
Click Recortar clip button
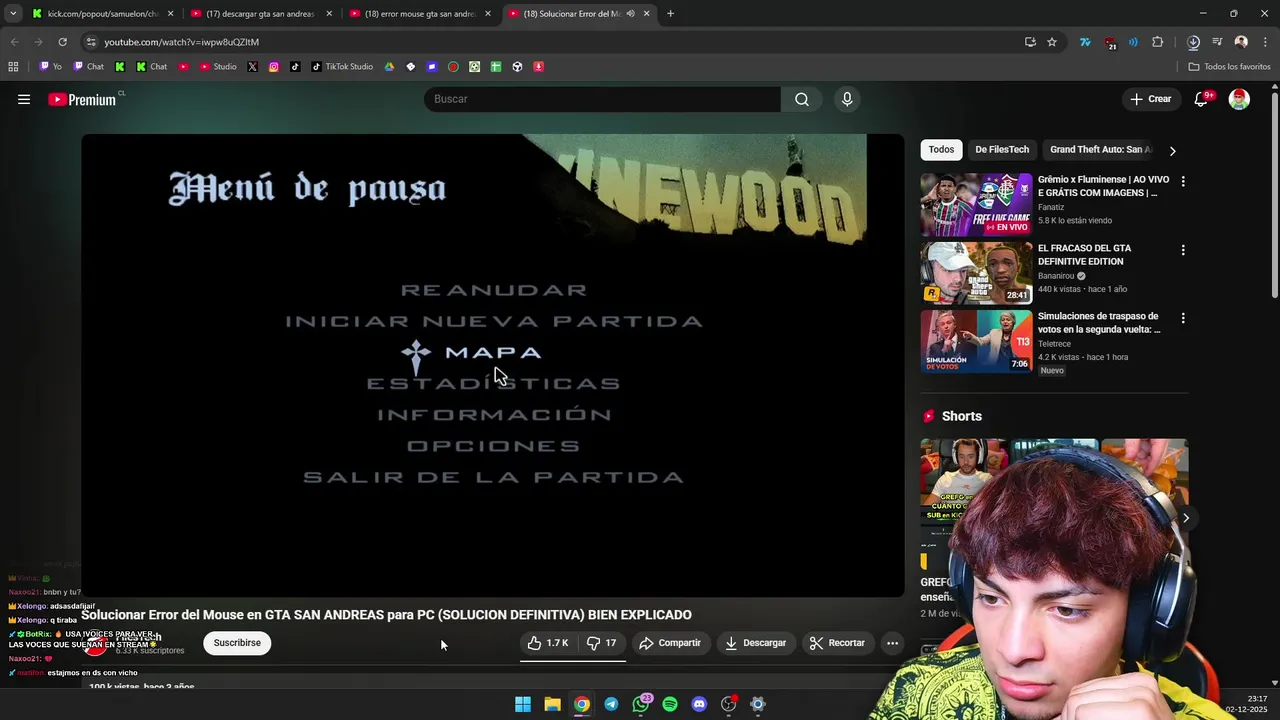click(837, 643)
